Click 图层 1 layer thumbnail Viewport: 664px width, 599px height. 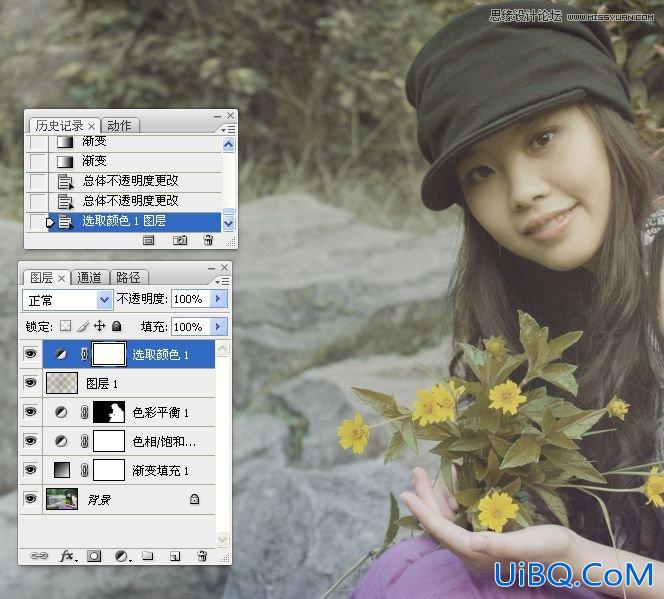(x=62, y=383)
